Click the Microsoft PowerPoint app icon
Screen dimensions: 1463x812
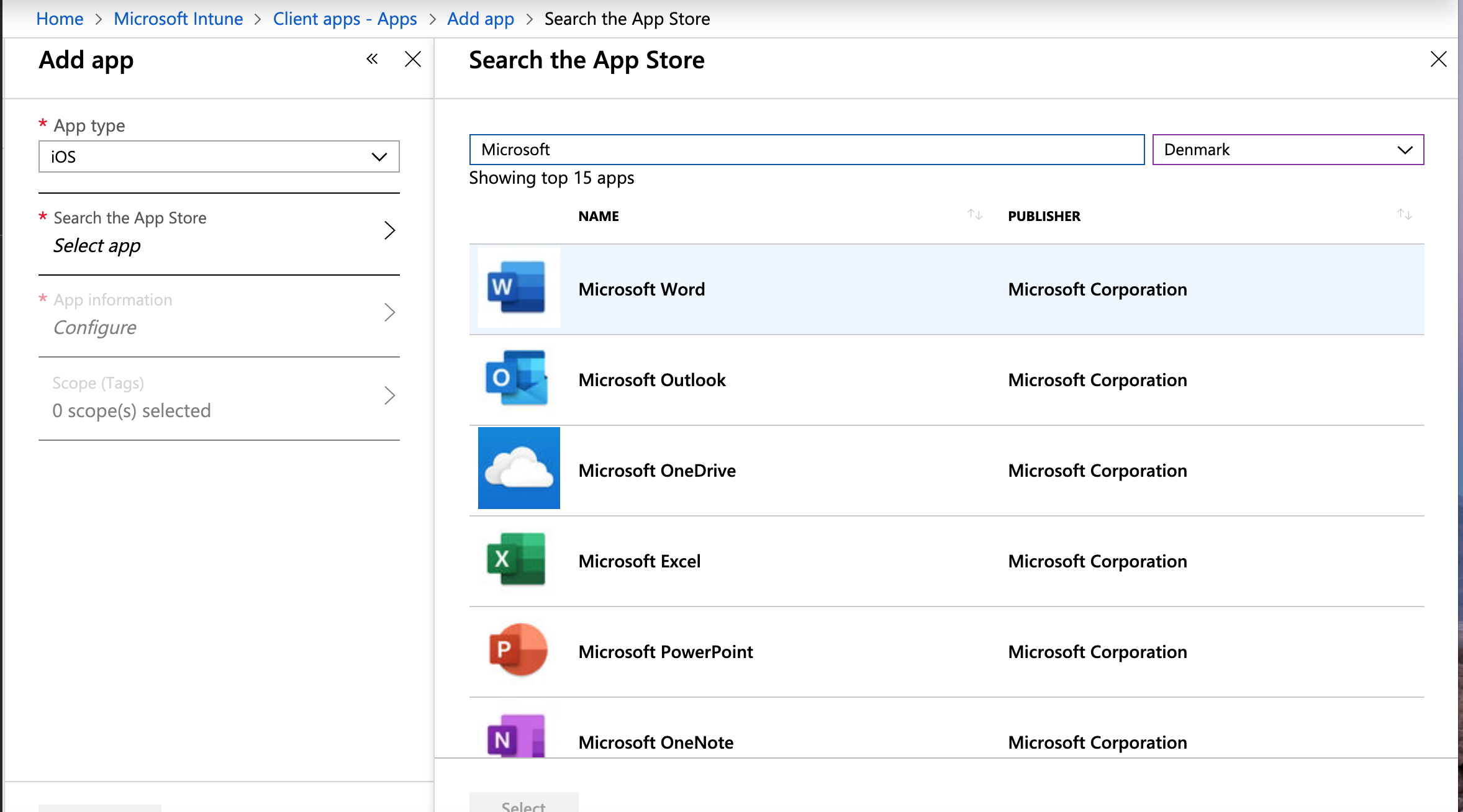[x=519, y=649]
